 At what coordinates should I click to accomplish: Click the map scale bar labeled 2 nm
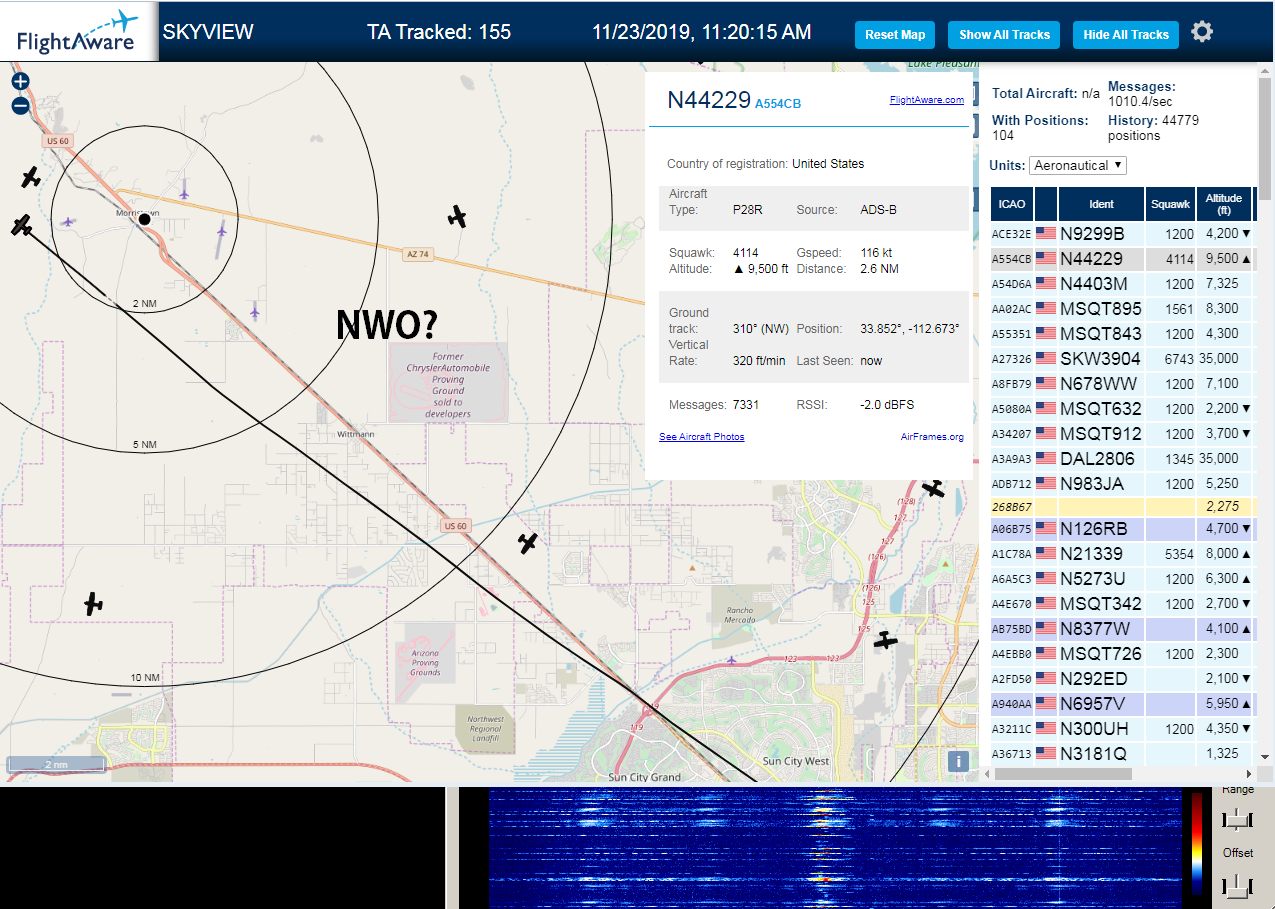pyautogui.click(x=56, y=764)
